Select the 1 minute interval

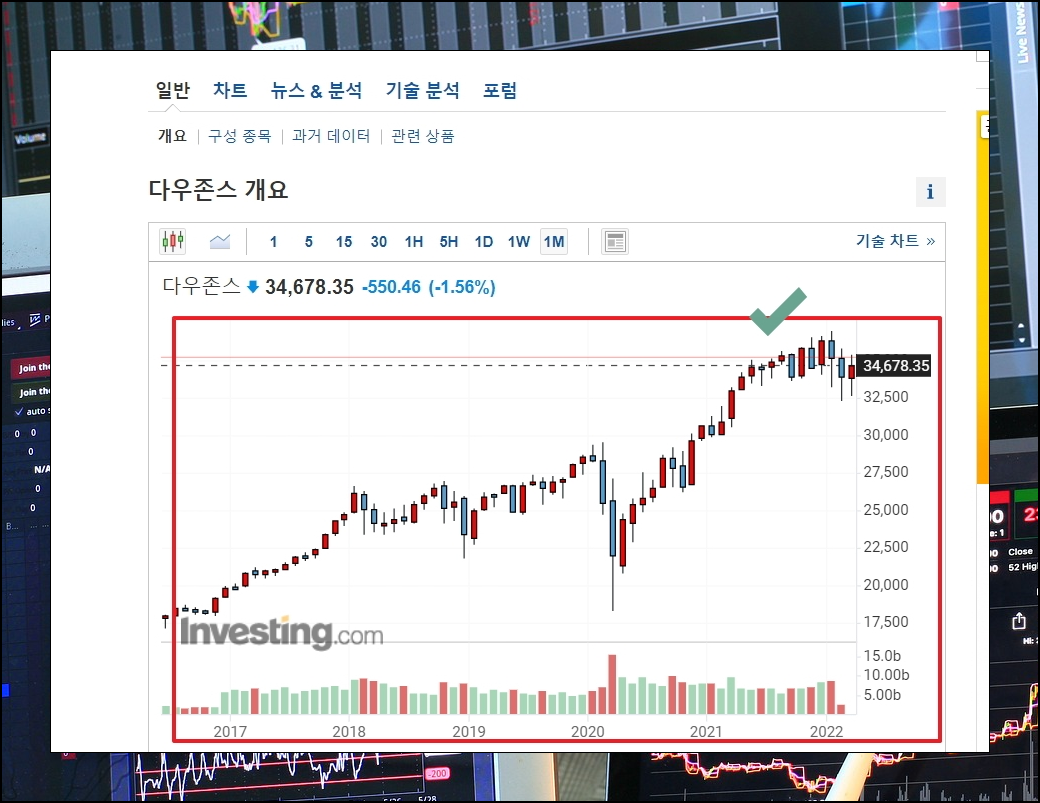pyautogui.click(x=273, y=242)
